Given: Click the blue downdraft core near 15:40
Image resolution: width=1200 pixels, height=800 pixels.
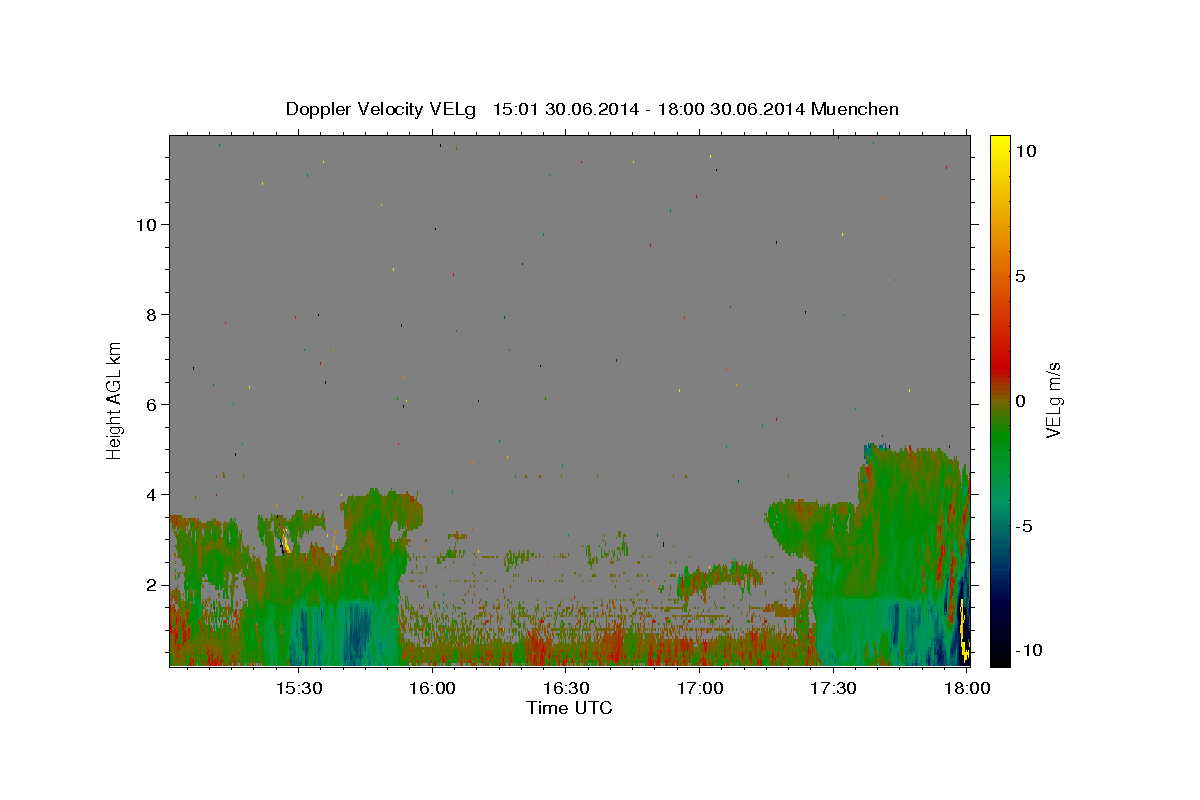Looking at the screenshot, I should pos(357,632).
